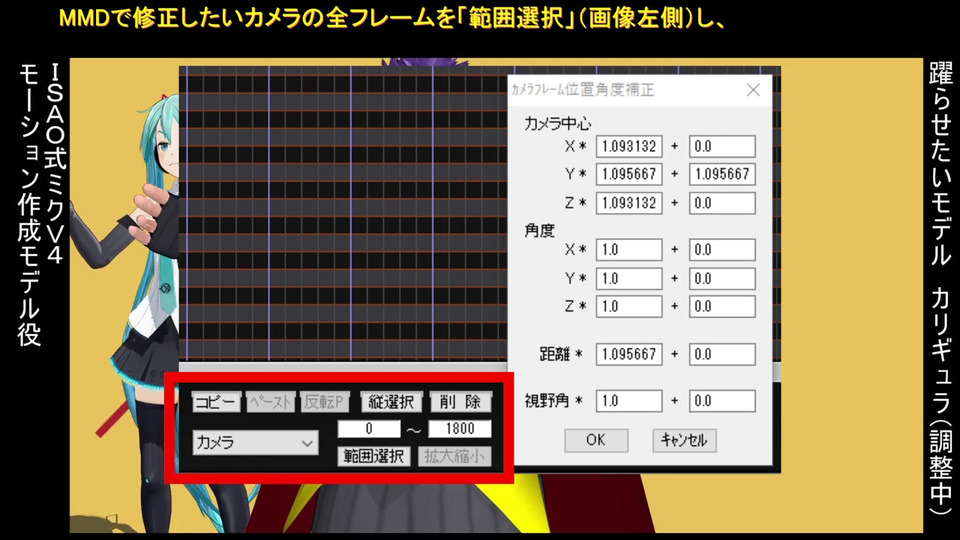Open the カメラ dropdown list
The image size is (960, 540).
(255, 442)
